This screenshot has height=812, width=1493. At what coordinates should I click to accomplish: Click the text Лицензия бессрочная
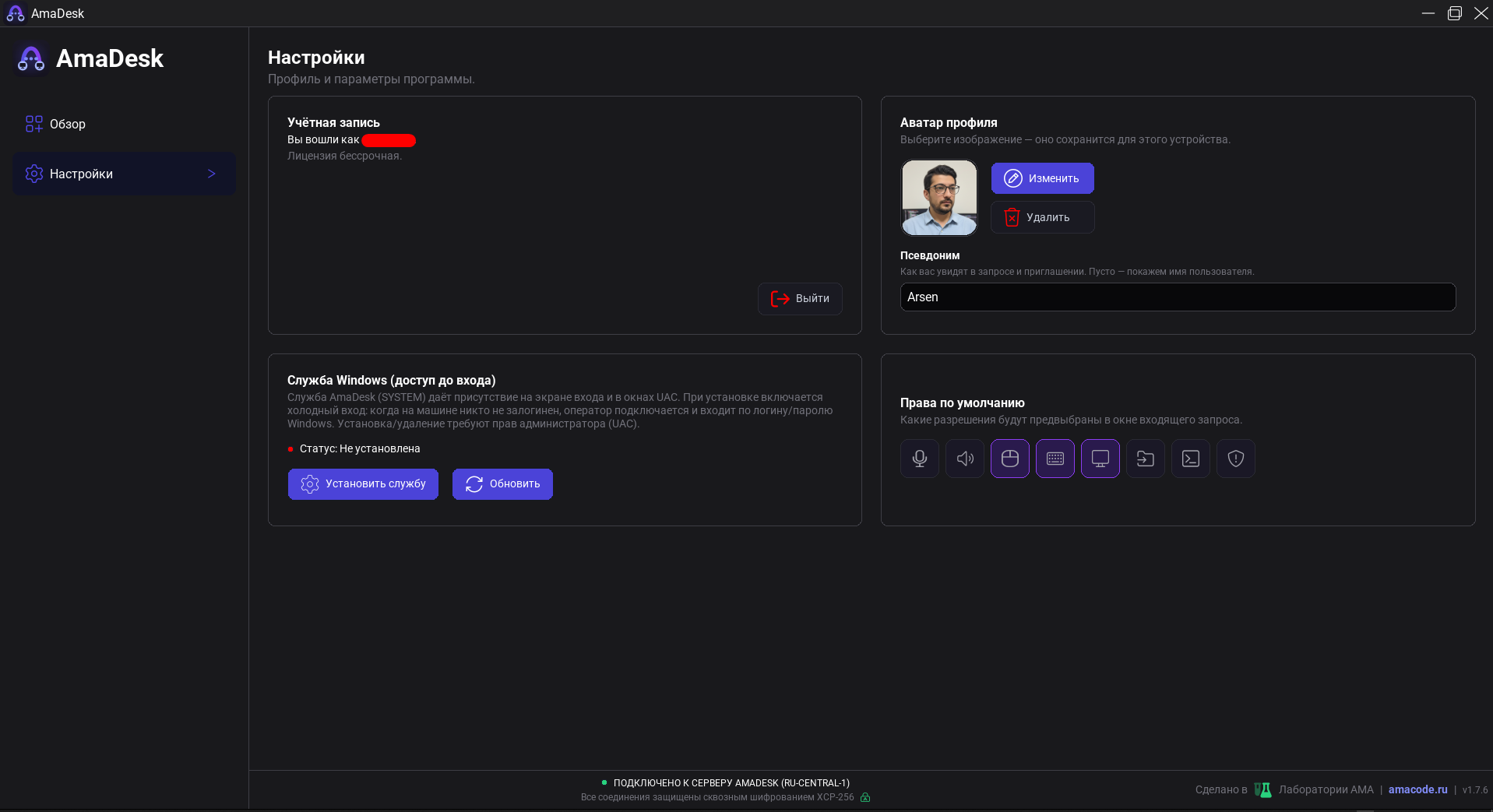click(x=344, y=156)
